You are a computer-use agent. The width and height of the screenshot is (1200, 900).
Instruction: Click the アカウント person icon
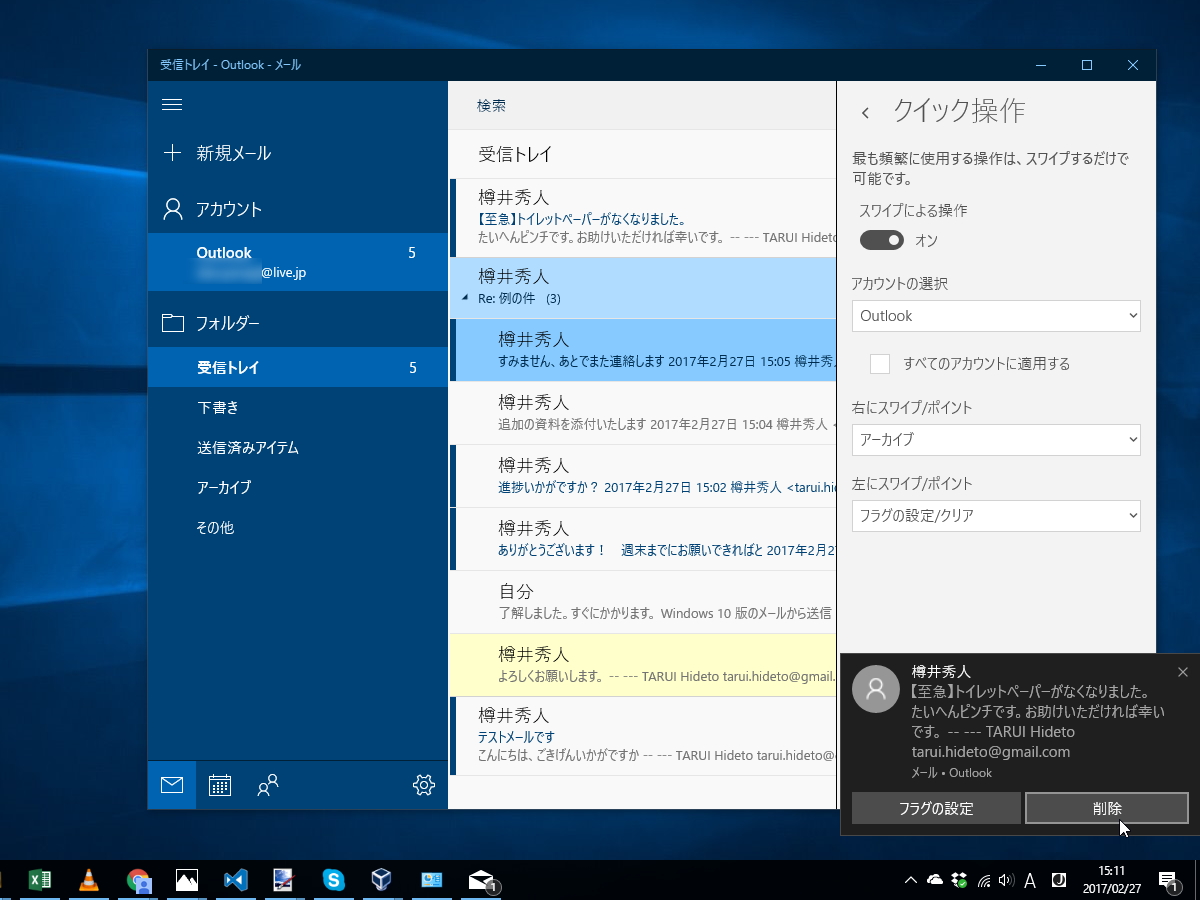point(171,208)
